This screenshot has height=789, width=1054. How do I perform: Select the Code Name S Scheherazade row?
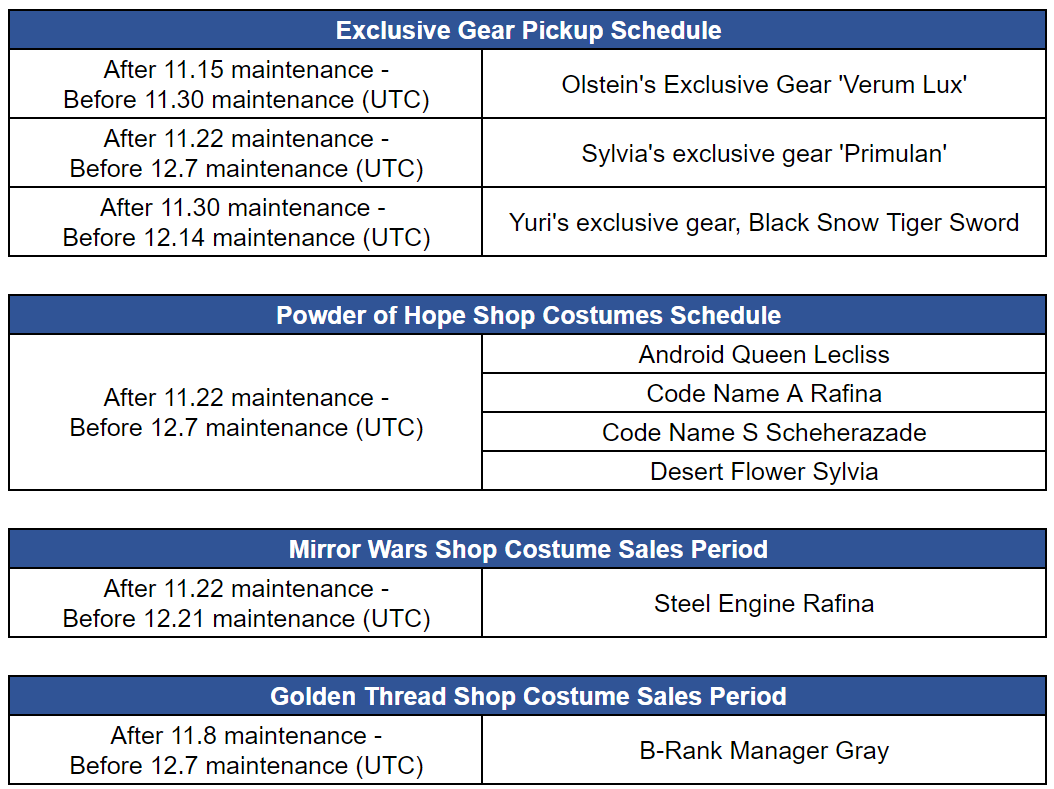pyautogui.click(x=764, y=432)
